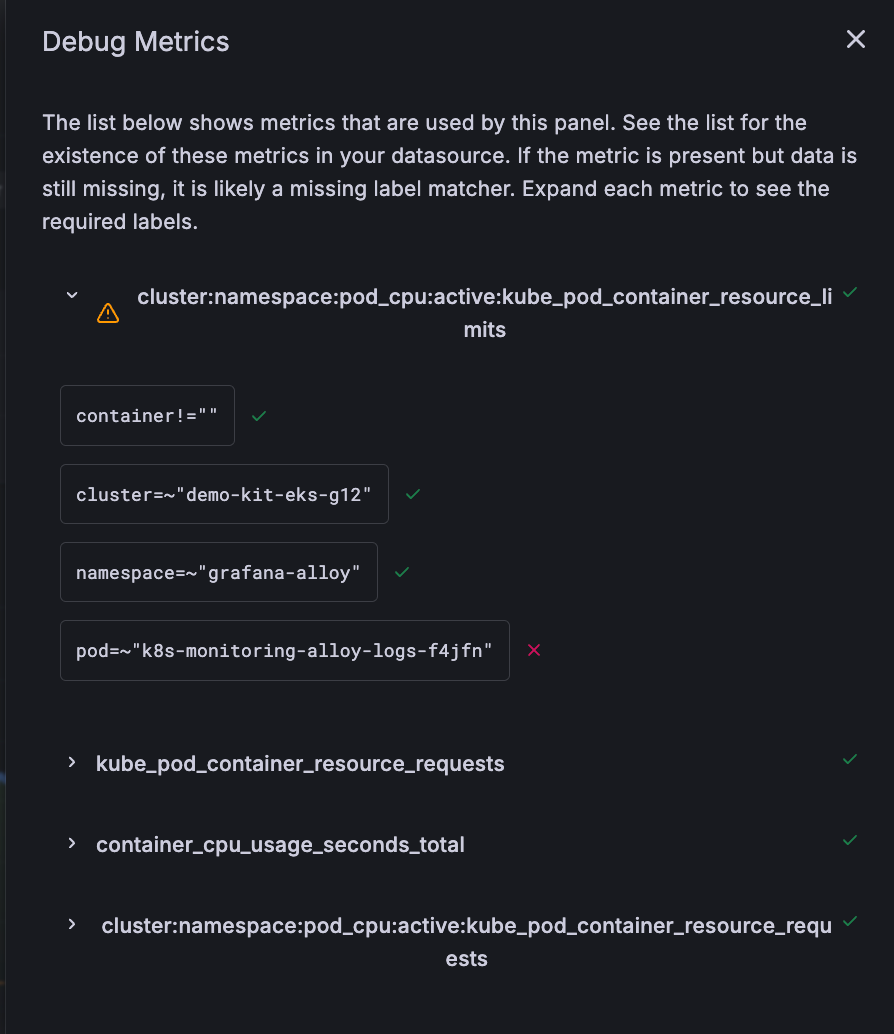Click the green checkmark beside container!="" matcher
This screenshot has width=894, height=1034.
258,416
